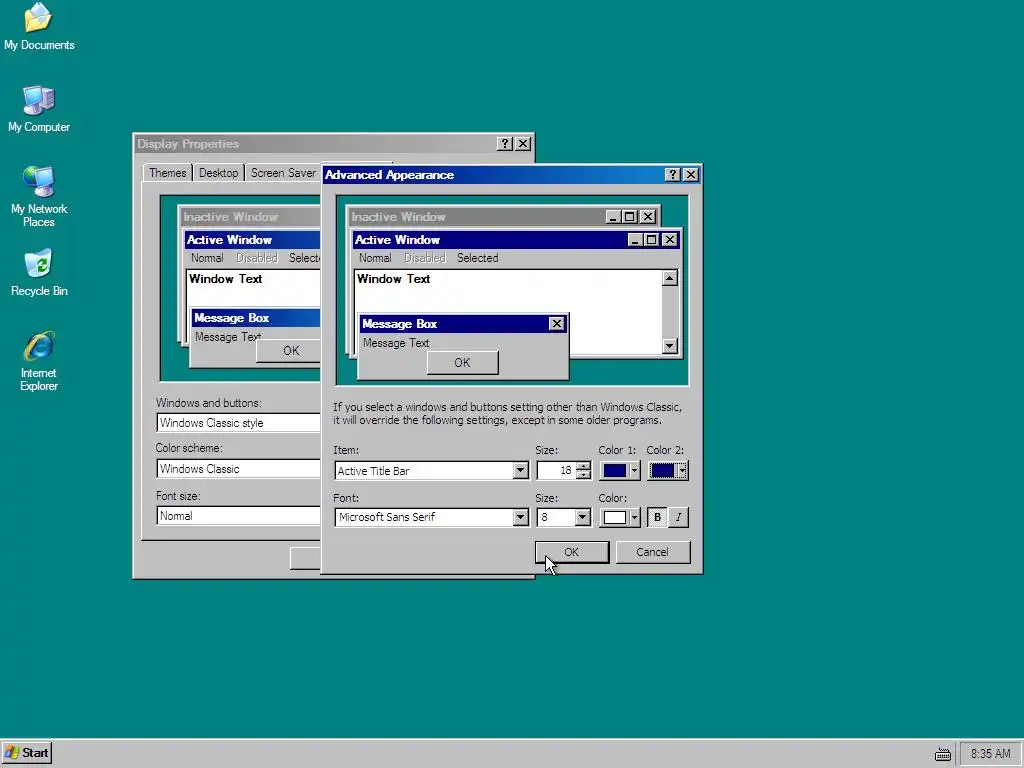Open the Color 2 swatch picker

click(668, 470)
